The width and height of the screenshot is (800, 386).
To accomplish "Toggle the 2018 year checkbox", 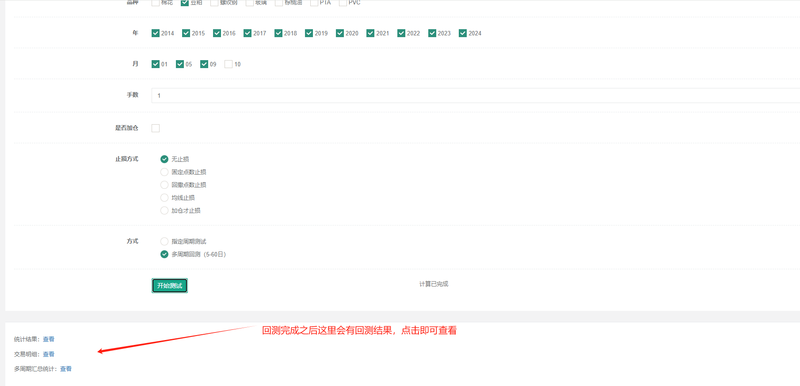I will click(278, 33).
